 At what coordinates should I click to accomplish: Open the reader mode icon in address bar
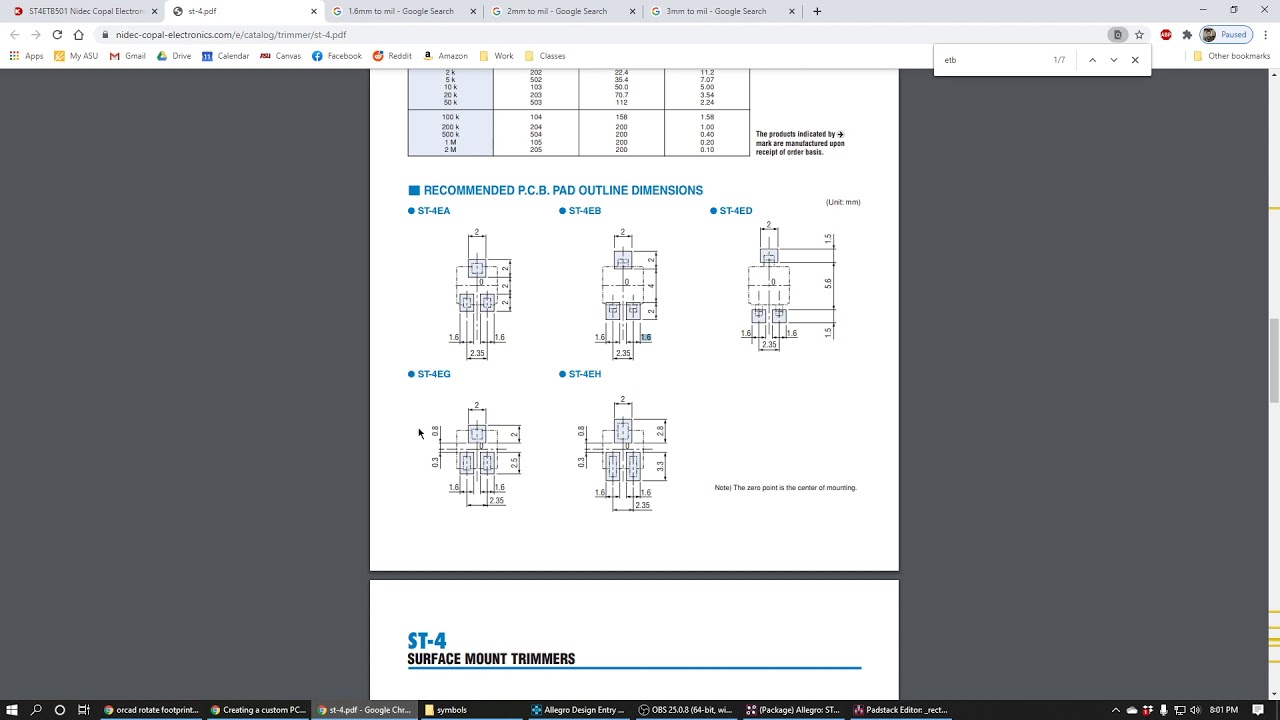tap(1117, 34)
